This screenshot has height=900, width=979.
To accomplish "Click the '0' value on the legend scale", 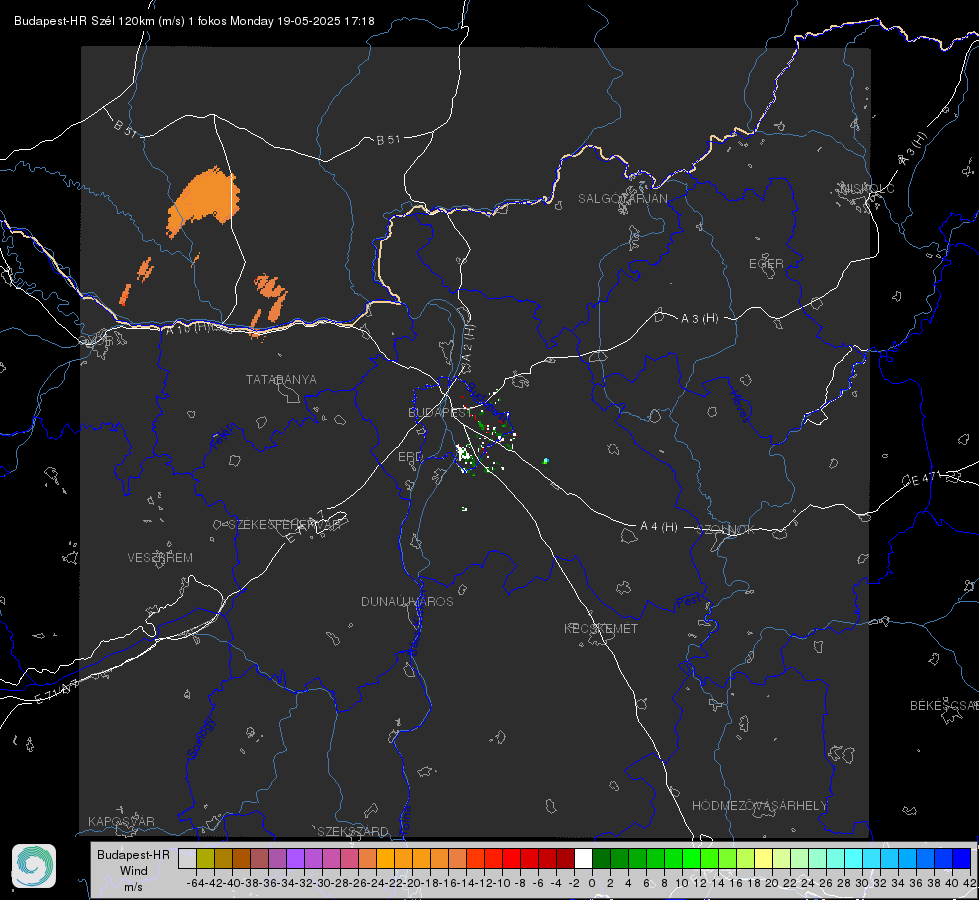I will pos(592,883).
